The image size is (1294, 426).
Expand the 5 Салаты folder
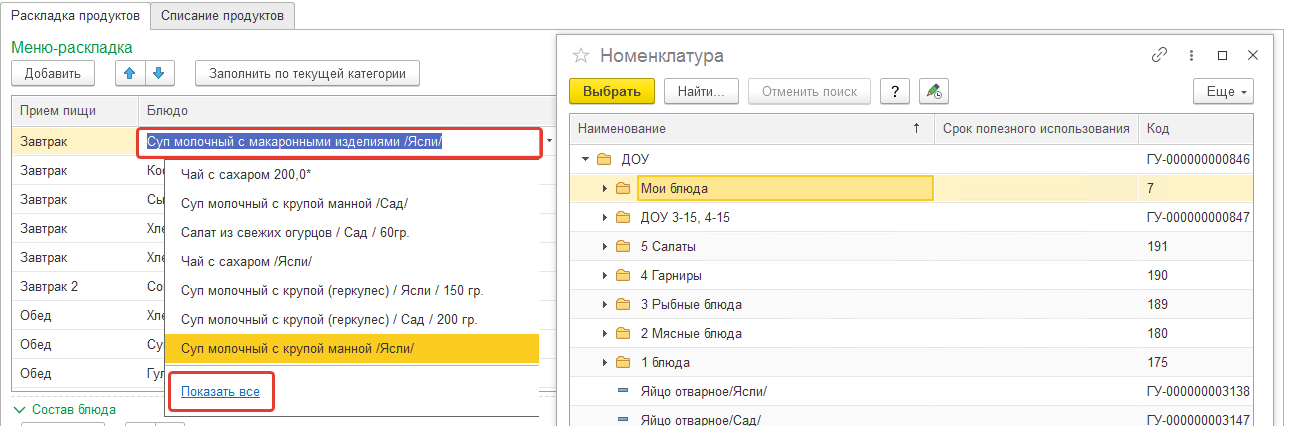(x=604, y=246)
